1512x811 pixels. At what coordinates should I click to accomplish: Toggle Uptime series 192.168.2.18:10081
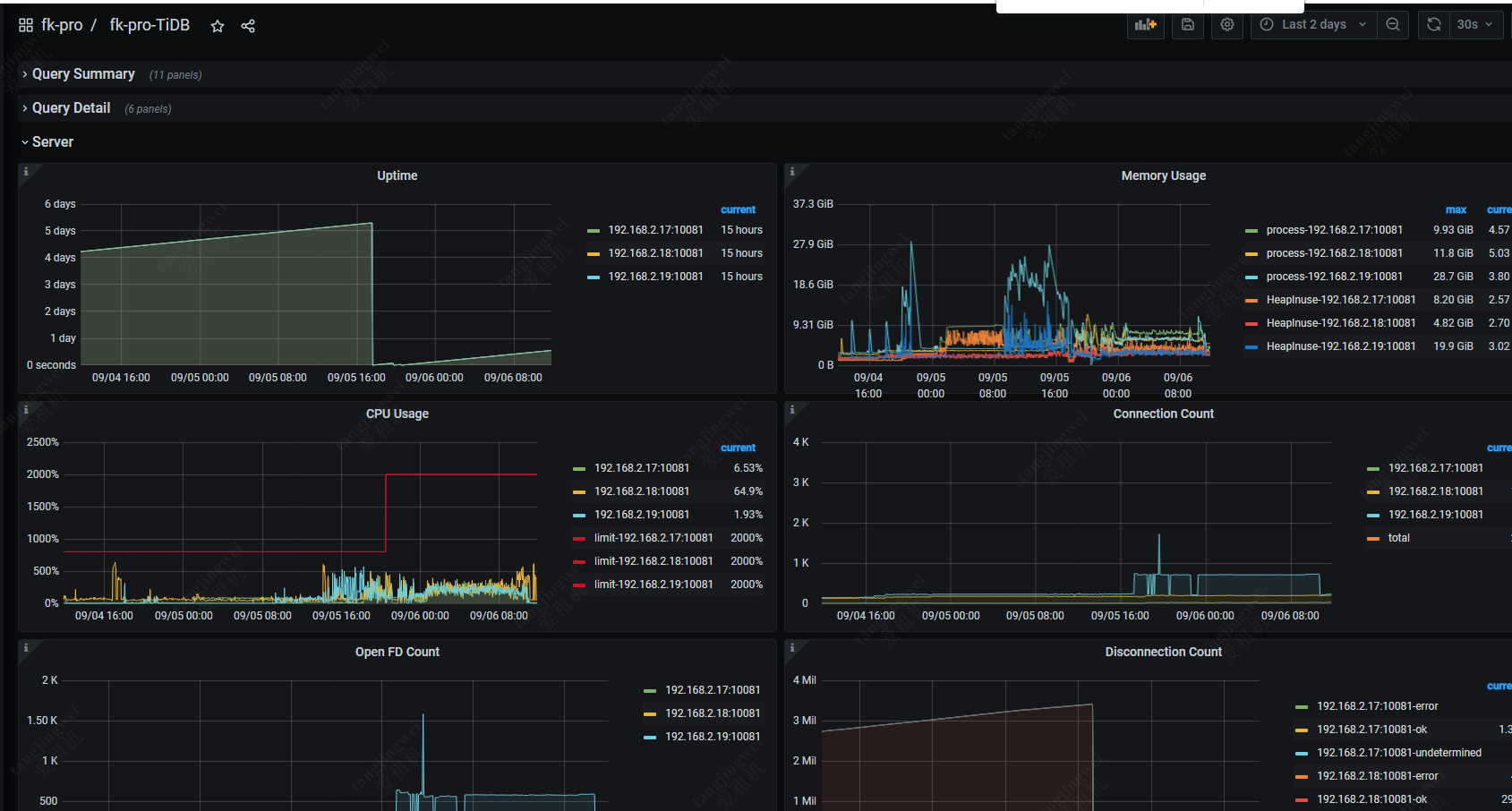pyautogui.click(x=655, y=253)
